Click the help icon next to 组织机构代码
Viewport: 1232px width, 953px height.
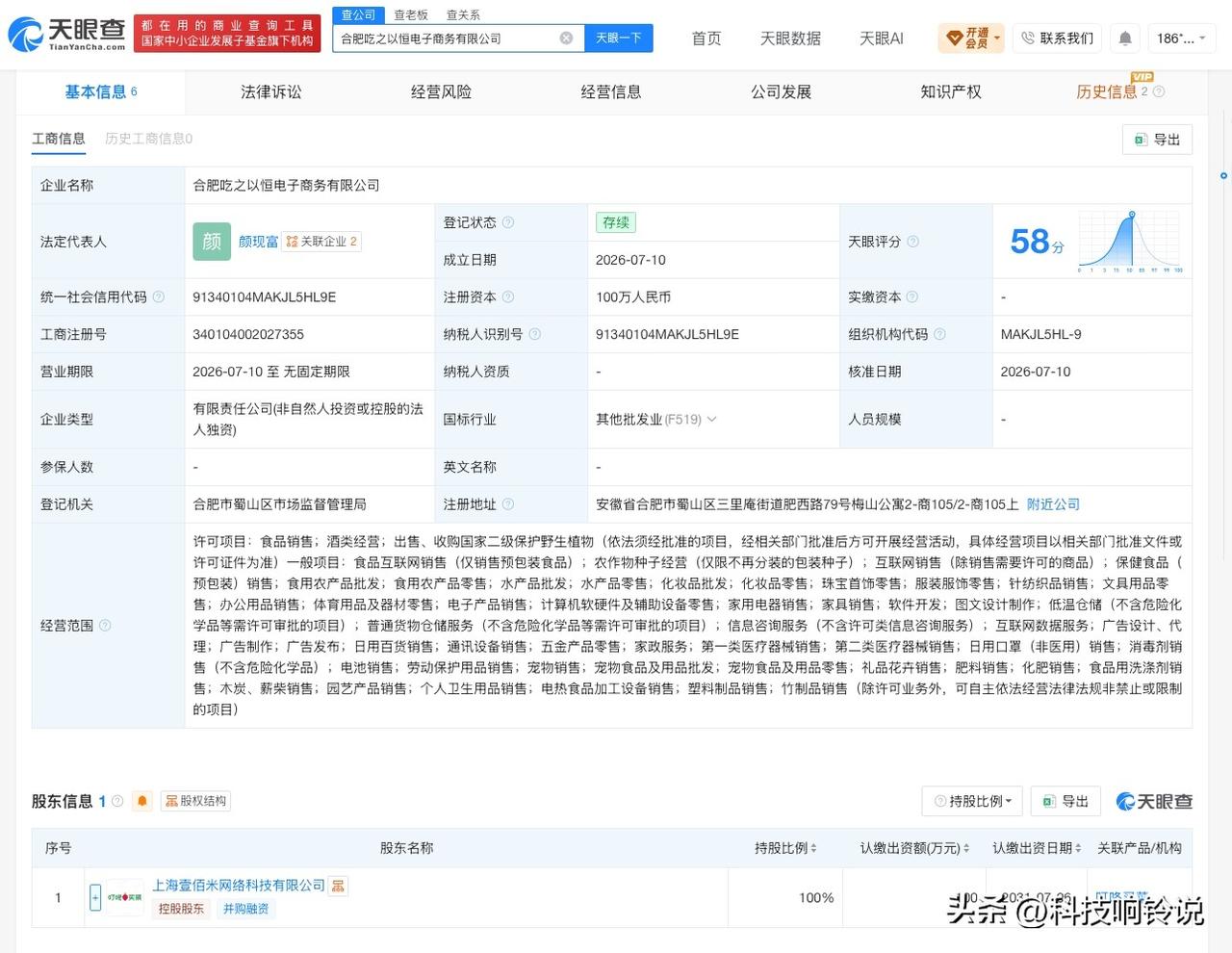pos(939,334)
